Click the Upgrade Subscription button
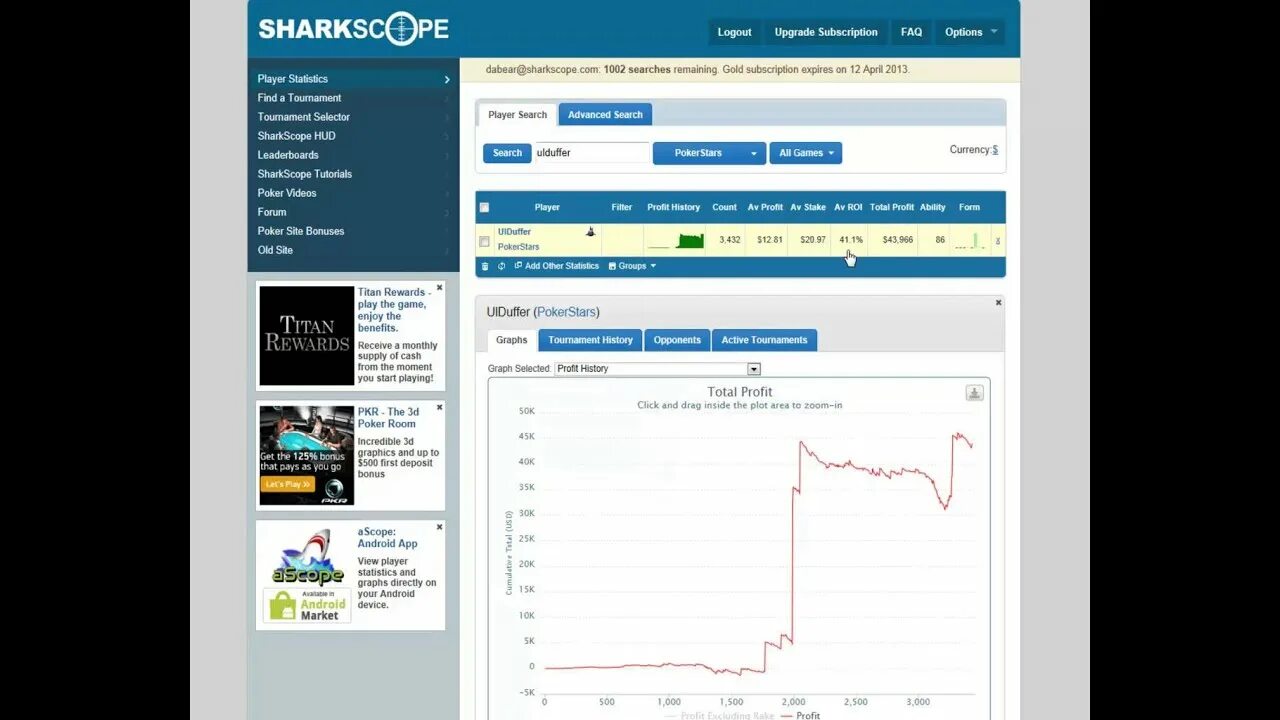Screen dimensions: 1280x720 (826, 32)
